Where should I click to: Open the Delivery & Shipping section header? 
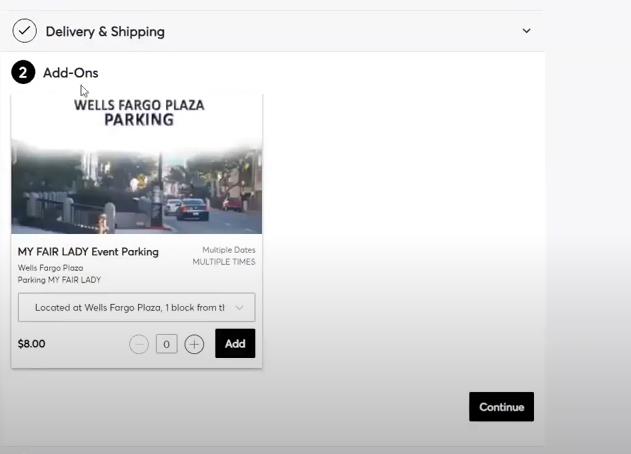point(105,31)
